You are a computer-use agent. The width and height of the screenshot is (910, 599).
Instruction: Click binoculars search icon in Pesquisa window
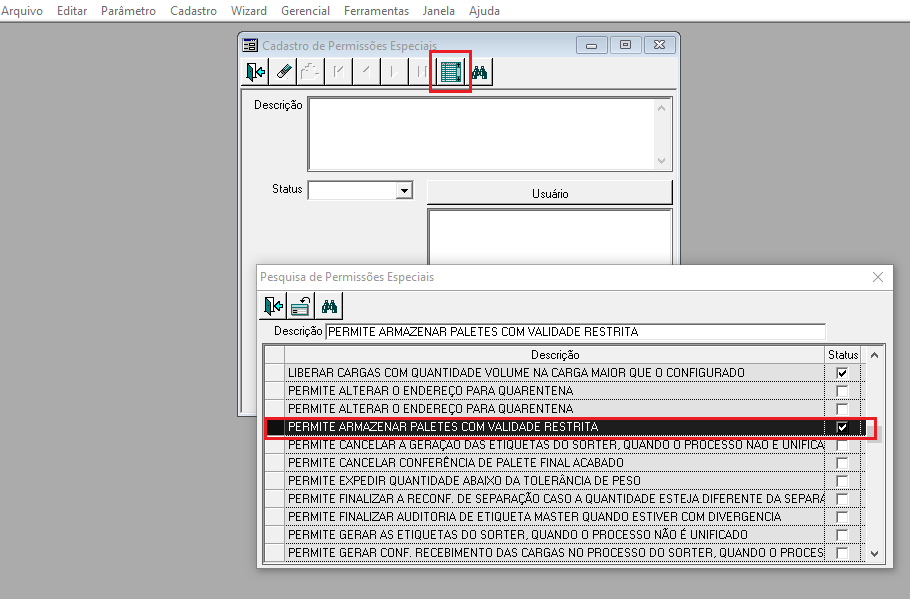pos(329,306)
